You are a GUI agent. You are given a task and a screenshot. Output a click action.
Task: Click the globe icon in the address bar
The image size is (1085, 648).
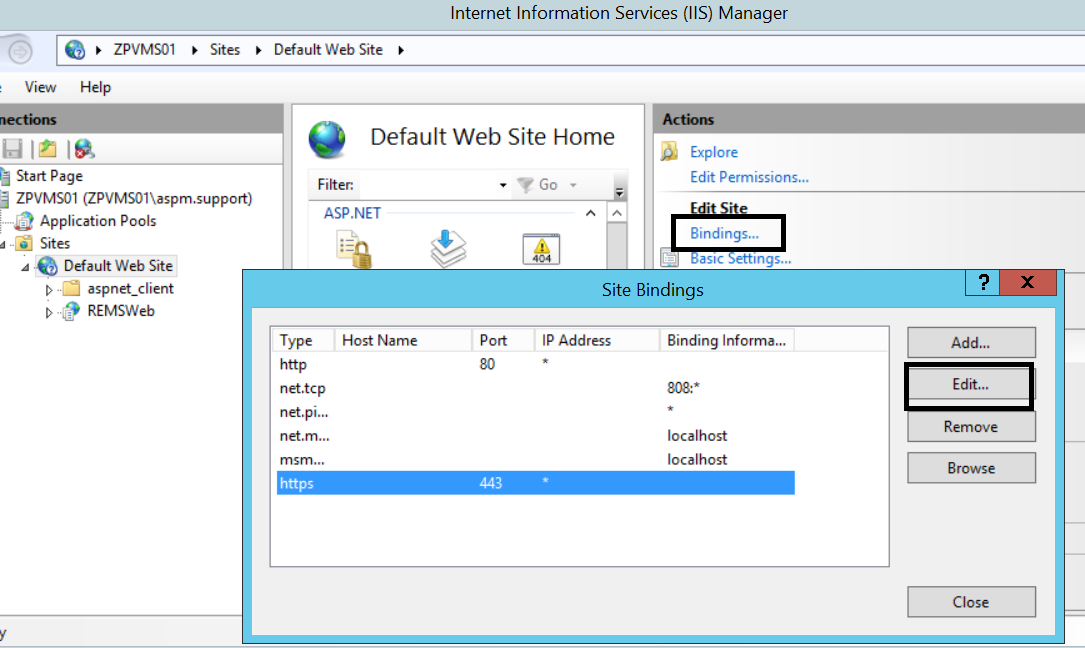[75, 50]
